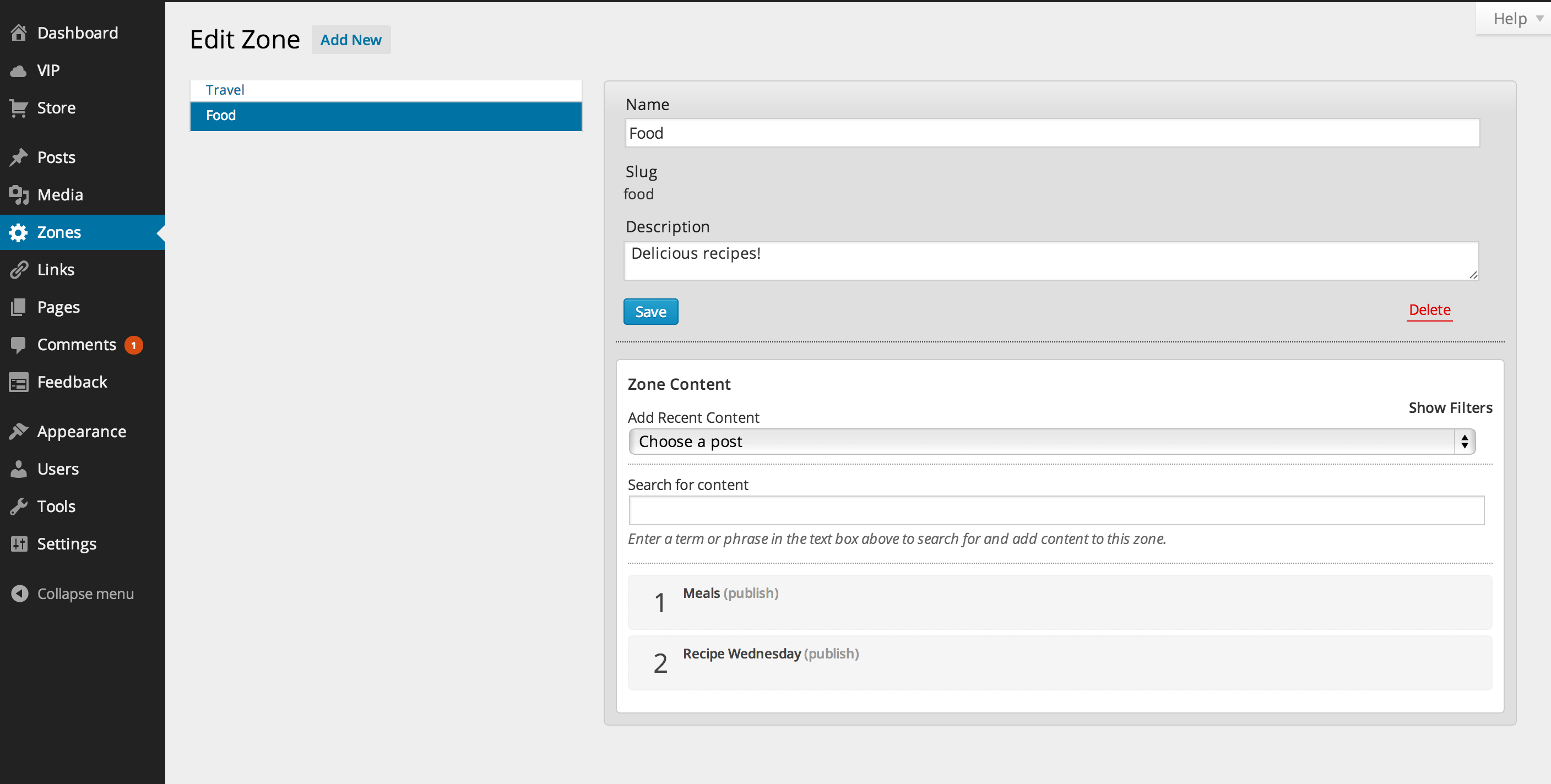Click the Add New zone button
Image resolution: width=1551 pixels, height=784 pixels.
point(350,40)
